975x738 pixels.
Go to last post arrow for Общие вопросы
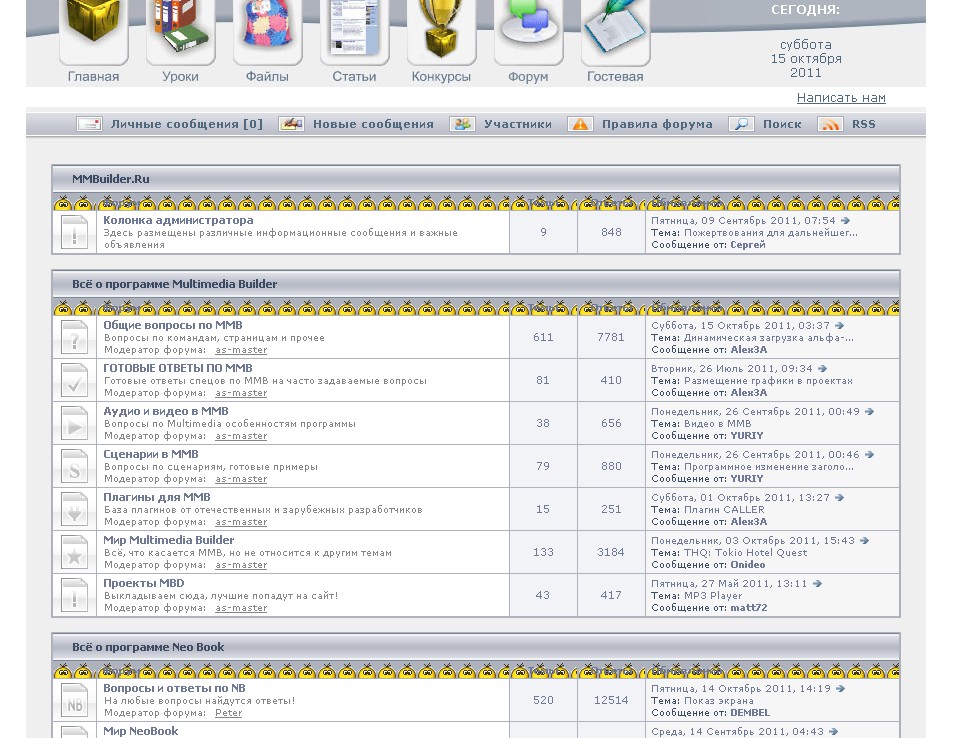(x=839, y=326)
